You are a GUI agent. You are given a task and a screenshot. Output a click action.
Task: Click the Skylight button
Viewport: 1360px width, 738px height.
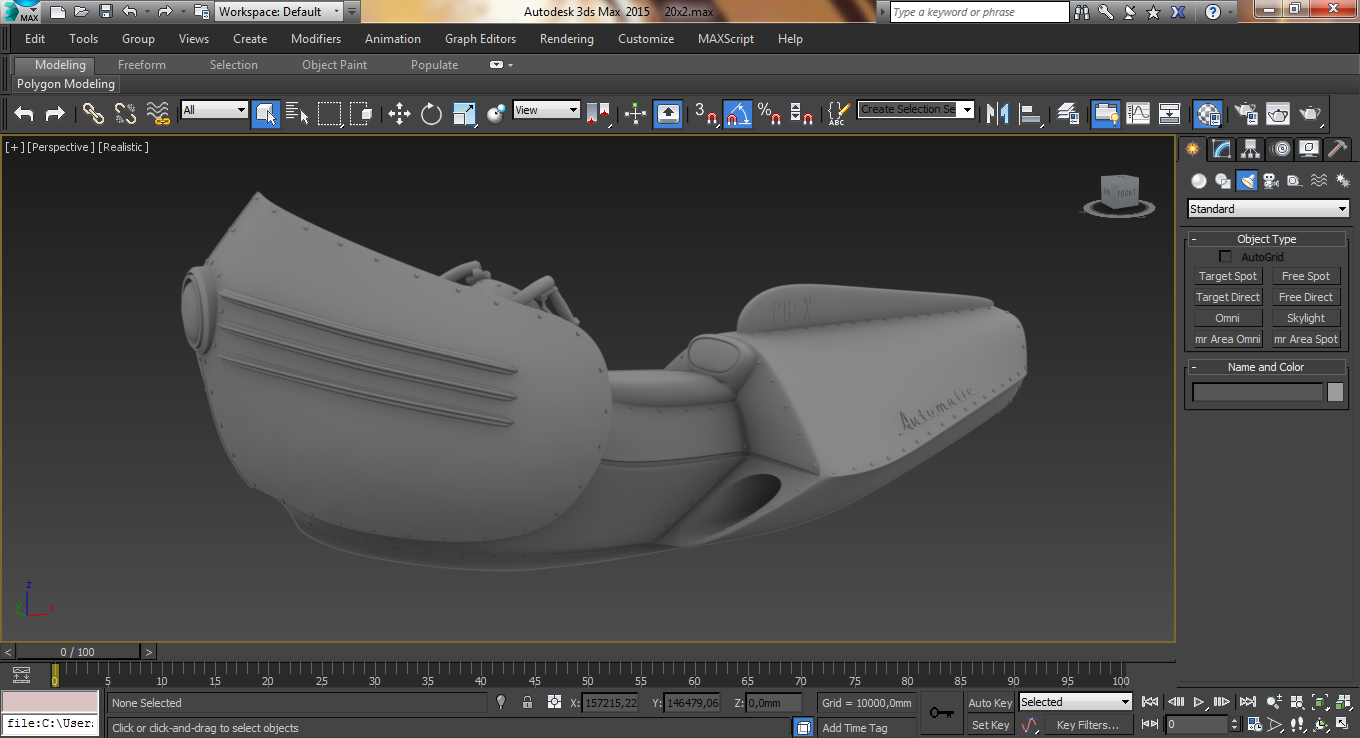click(1305, 318)
